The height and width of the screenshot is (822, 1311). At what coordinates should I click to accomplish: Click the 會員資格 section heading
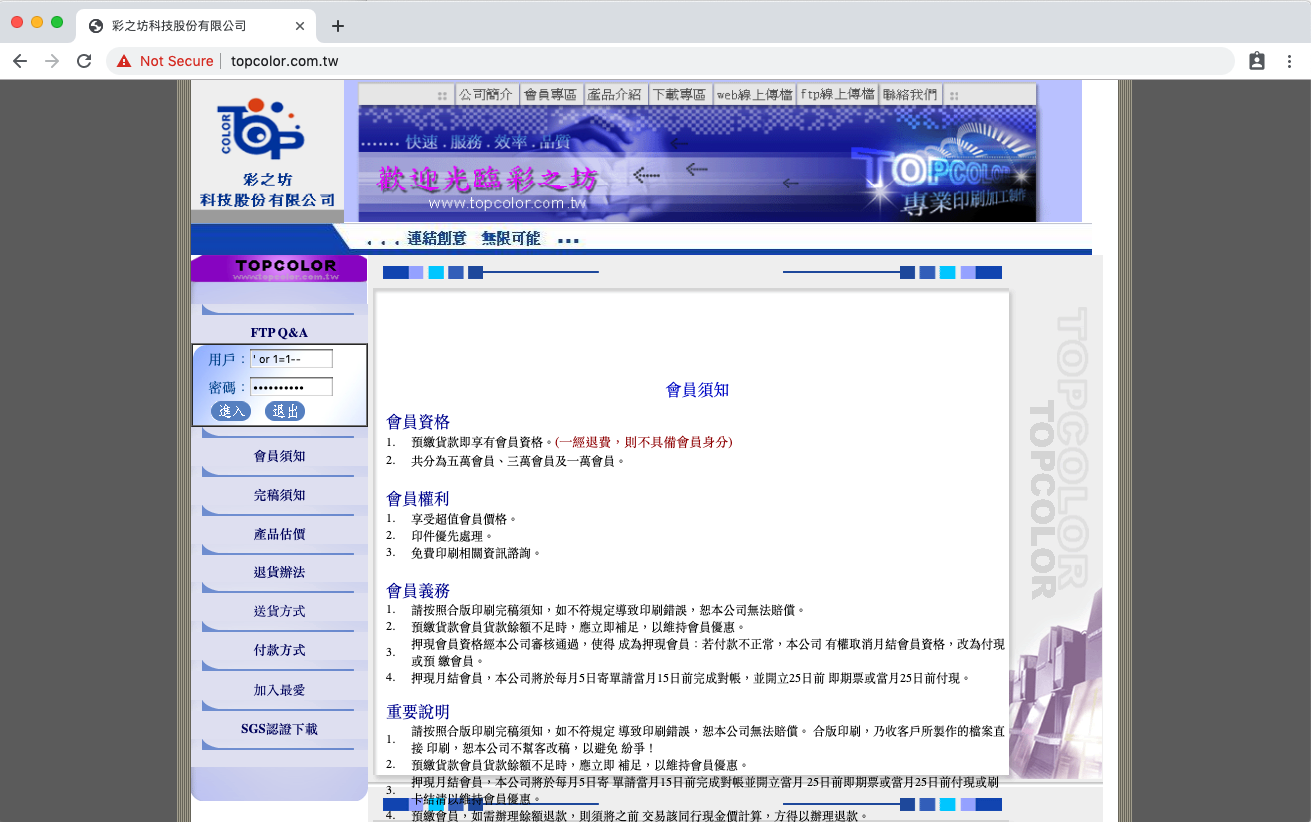[418, 422]
